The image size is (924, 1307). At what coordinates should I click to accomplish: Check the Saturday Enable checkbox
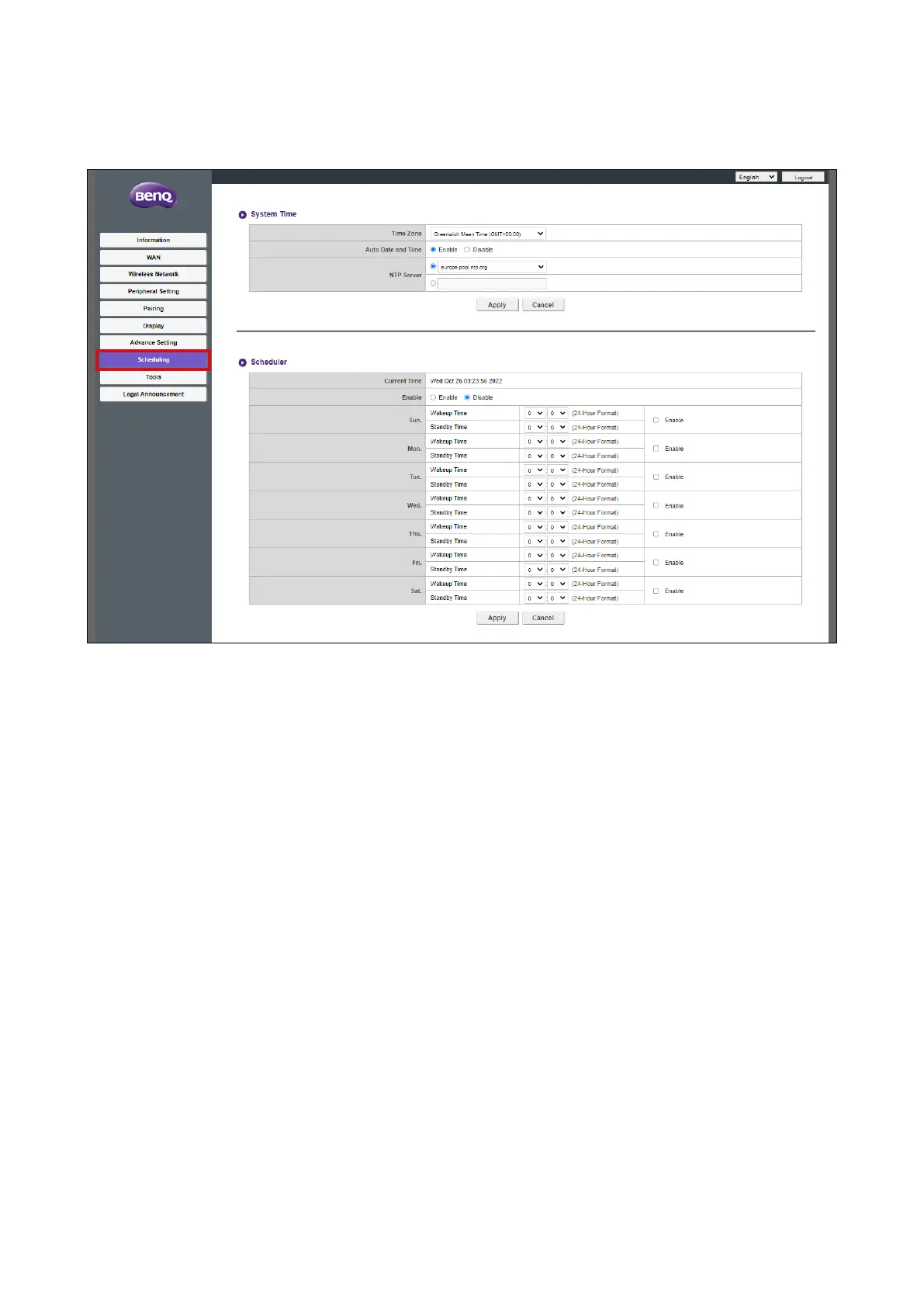(x=656, y=591)
